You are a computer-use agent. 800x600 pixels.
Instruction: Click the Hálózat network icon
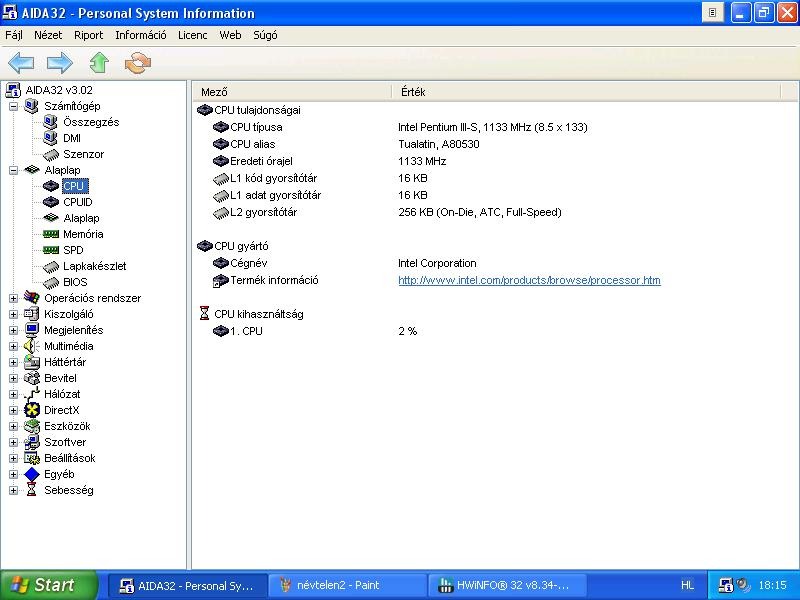click(32, 394)
